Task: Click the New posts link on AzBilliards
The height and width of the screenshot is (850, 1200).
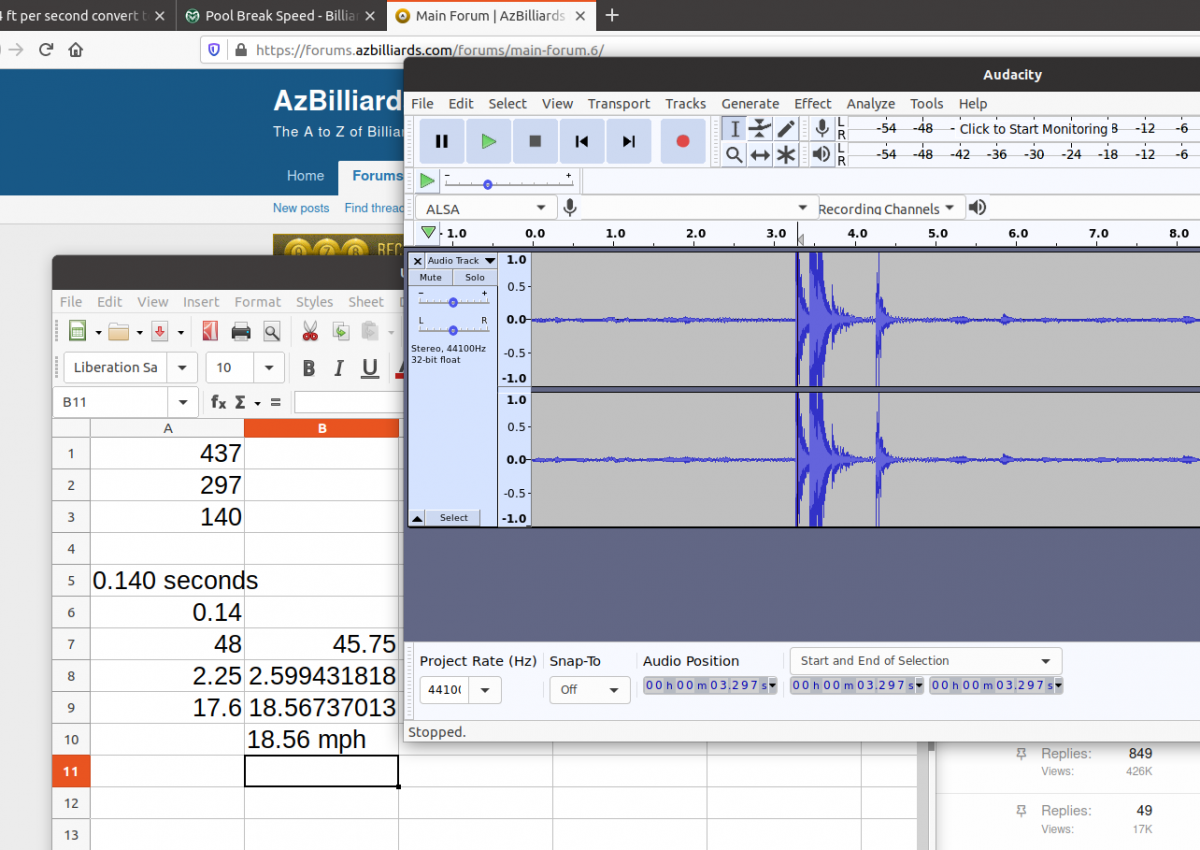Action: click(301, 208)
